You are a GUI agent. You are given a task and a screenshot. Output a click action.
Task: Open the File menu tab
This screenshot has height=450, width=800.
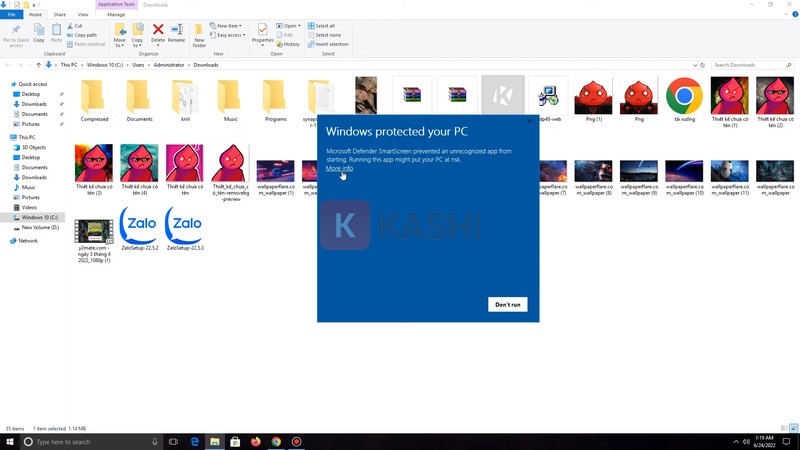(x=12, y=15)
